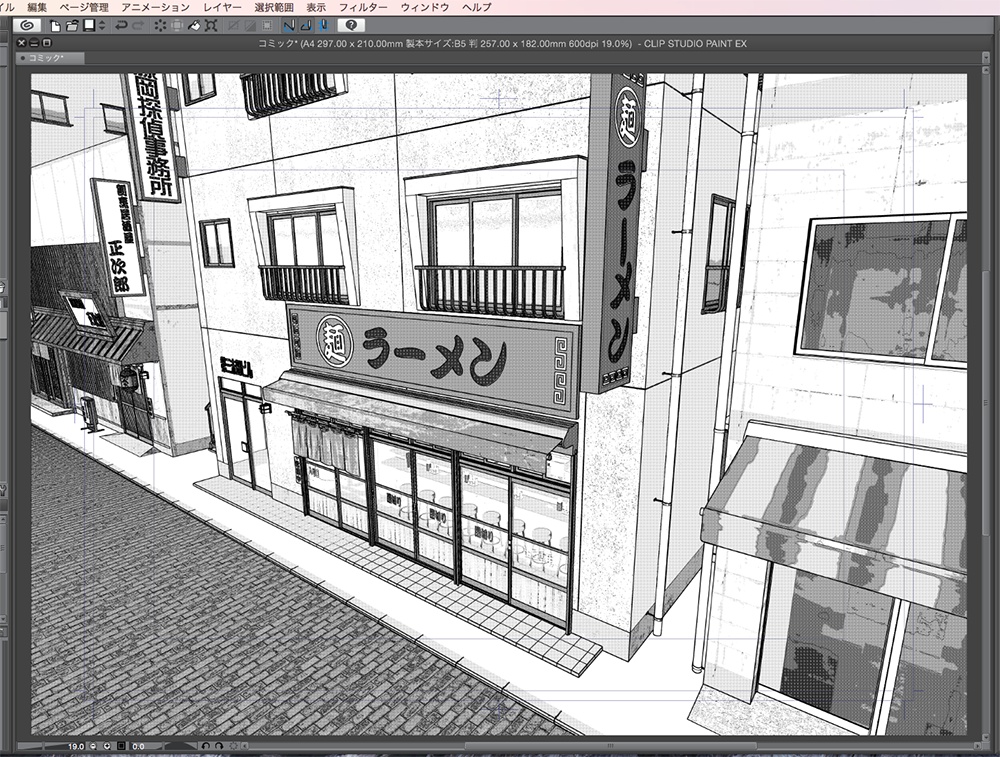Open settings via the gear icon
The width and height of the screenshot is (1000, 757).
(x=233, y=745)
